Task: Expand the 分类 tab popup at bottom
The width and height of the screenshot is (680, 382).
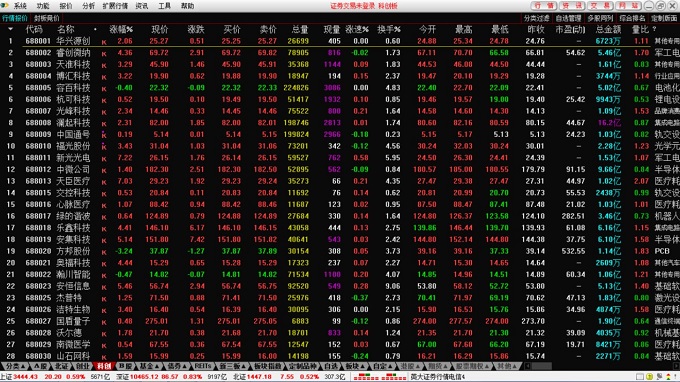Action: point(14,366)
